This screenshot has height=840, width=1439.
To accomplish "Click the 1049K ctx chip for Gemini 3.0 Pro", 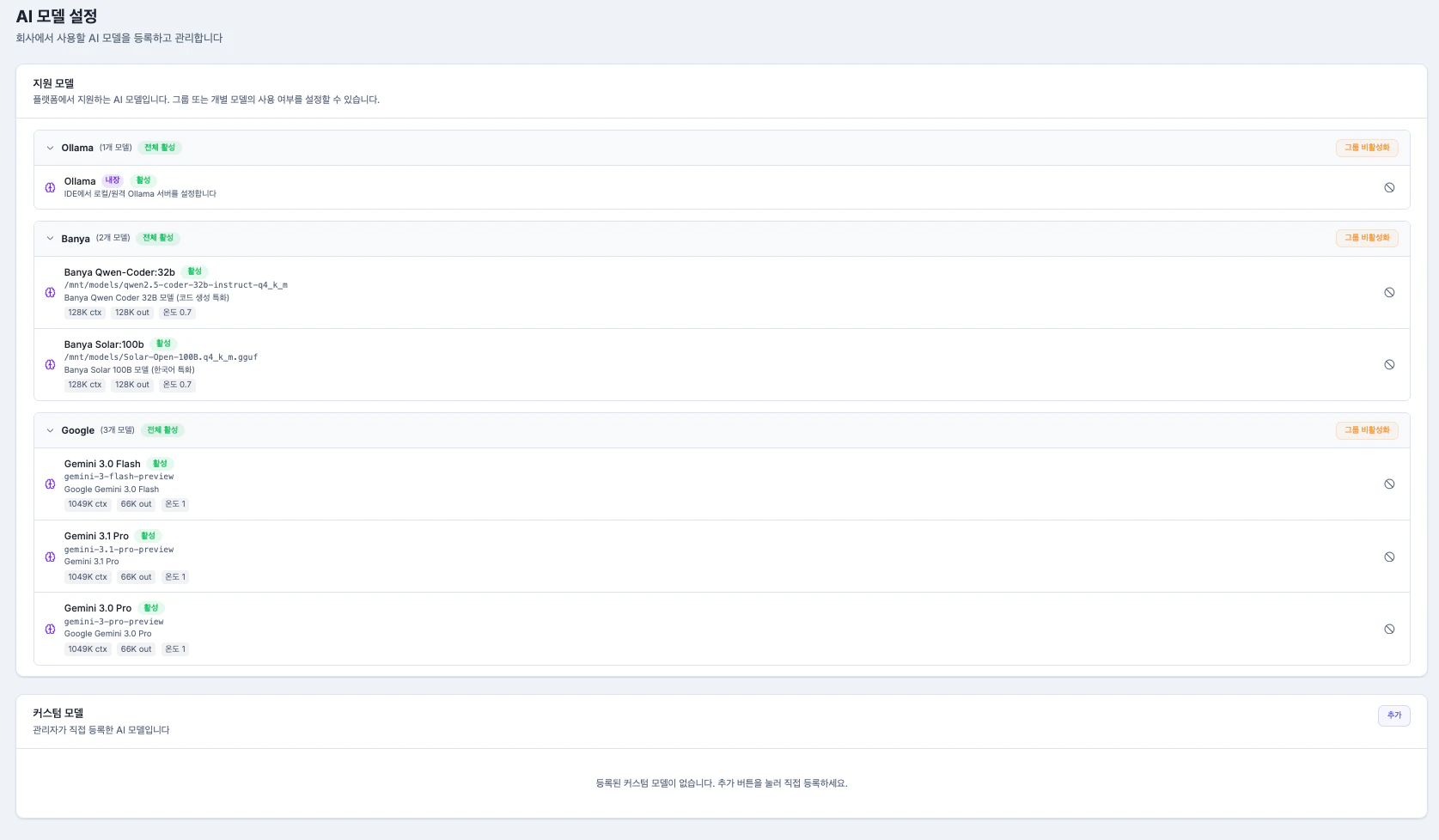I will (88, 649).
